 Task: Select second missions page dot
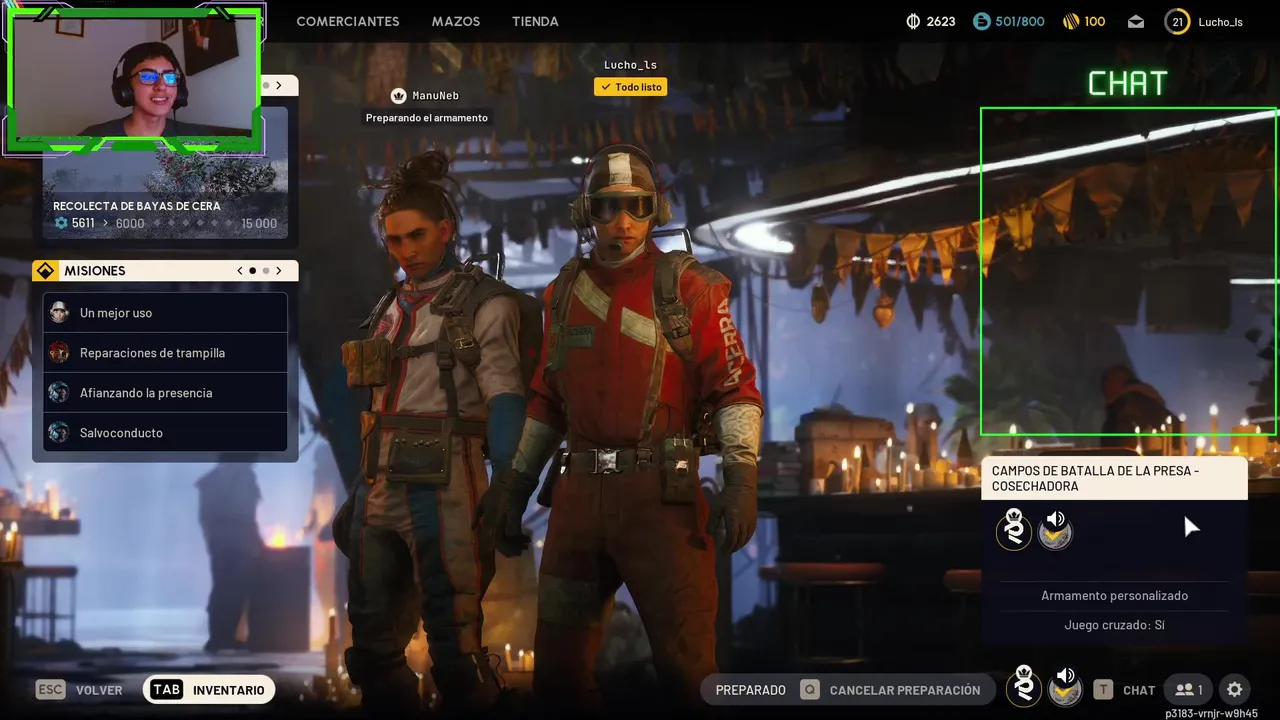(x=265, y=271)
